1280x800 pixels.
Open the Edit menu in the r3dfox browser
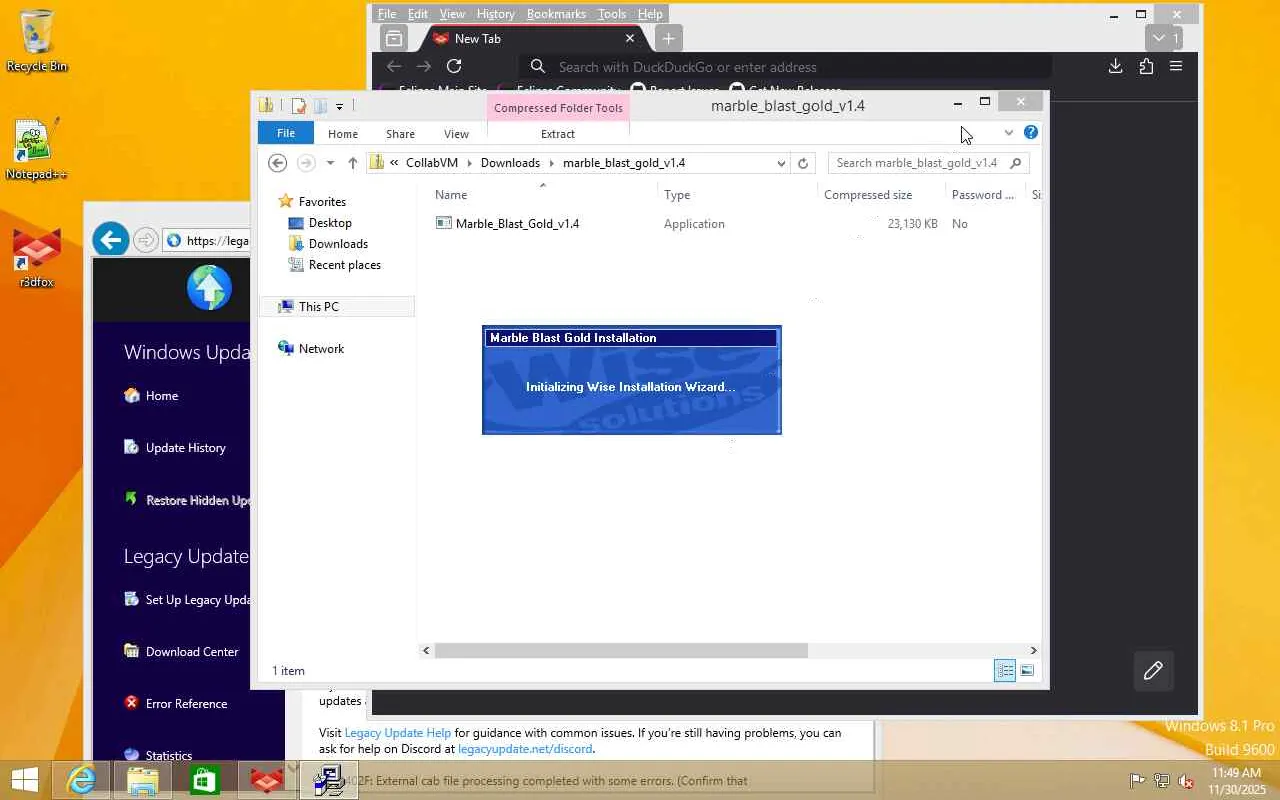[x=418, y=14]
